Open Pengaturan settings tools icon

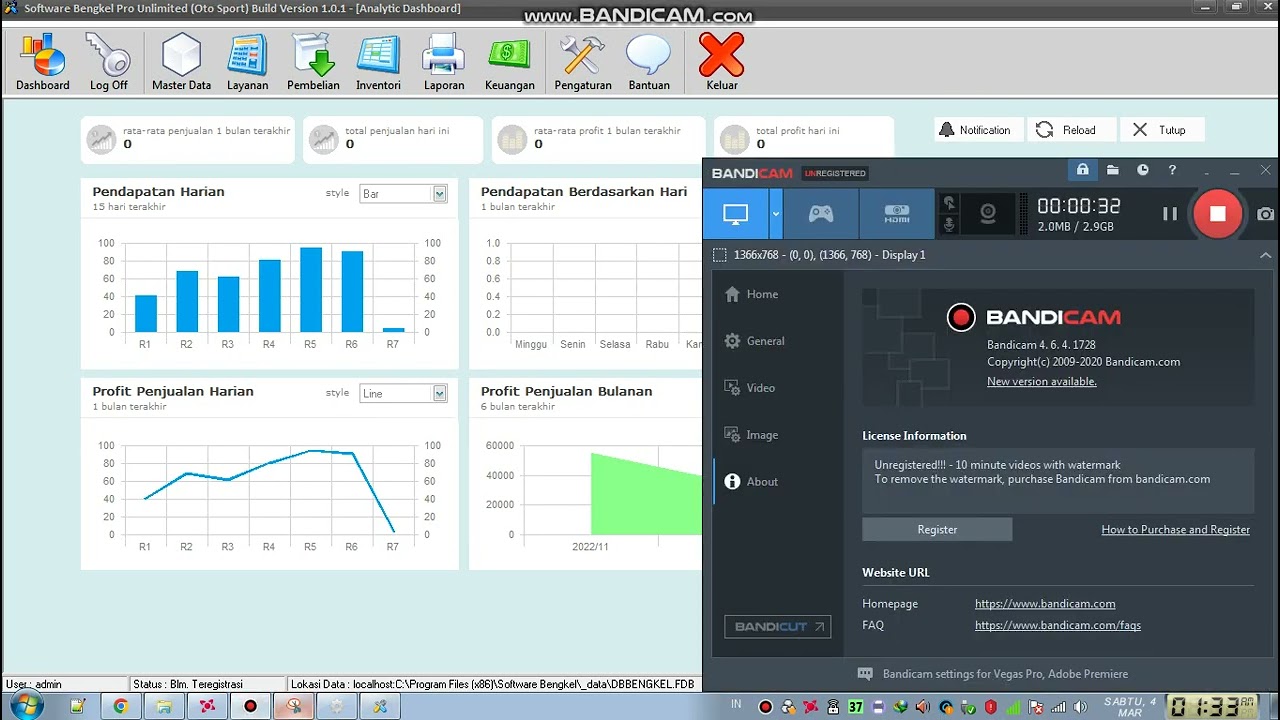(582, 62)
